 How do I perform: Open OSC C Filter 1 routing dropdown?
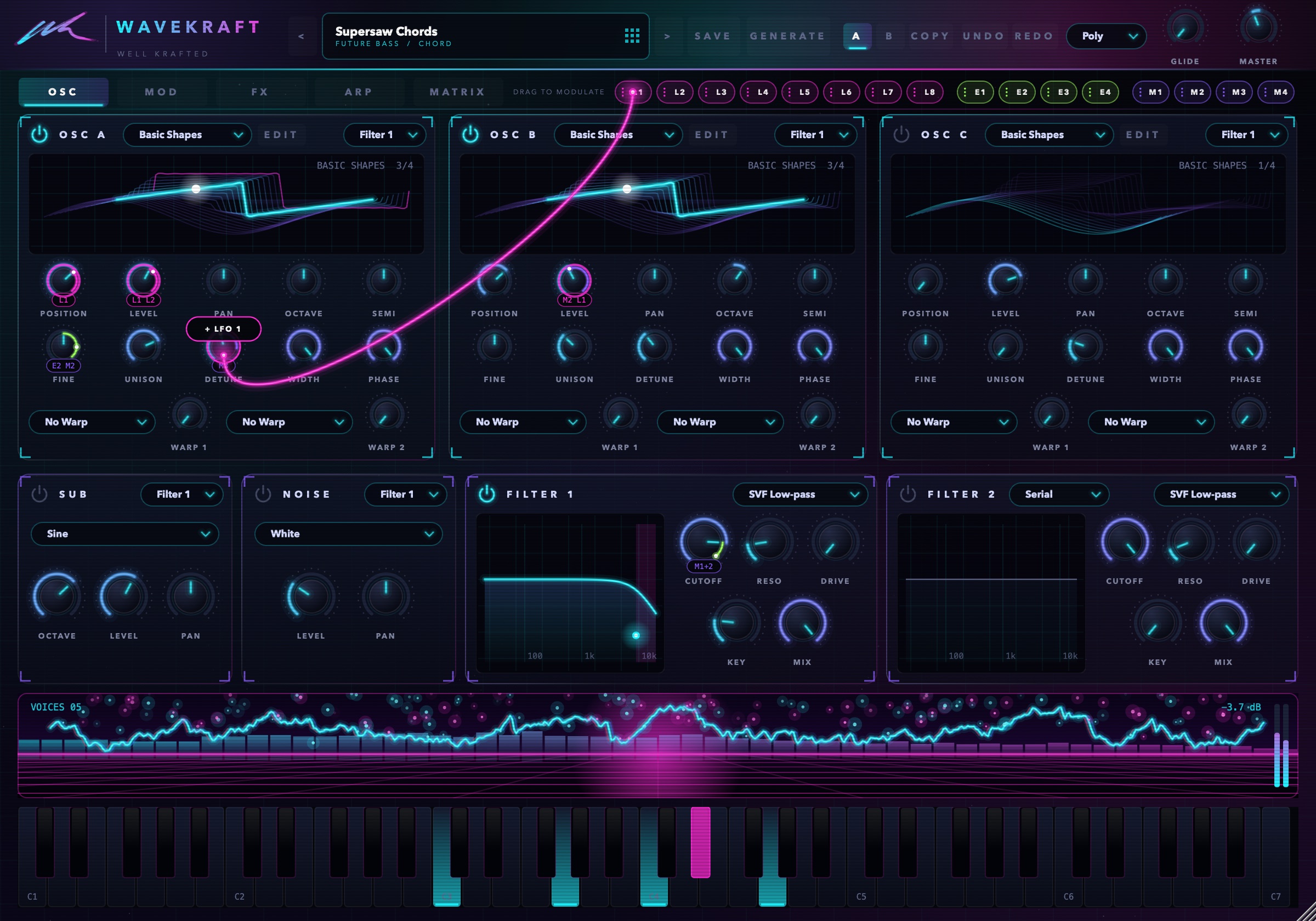1247,135
